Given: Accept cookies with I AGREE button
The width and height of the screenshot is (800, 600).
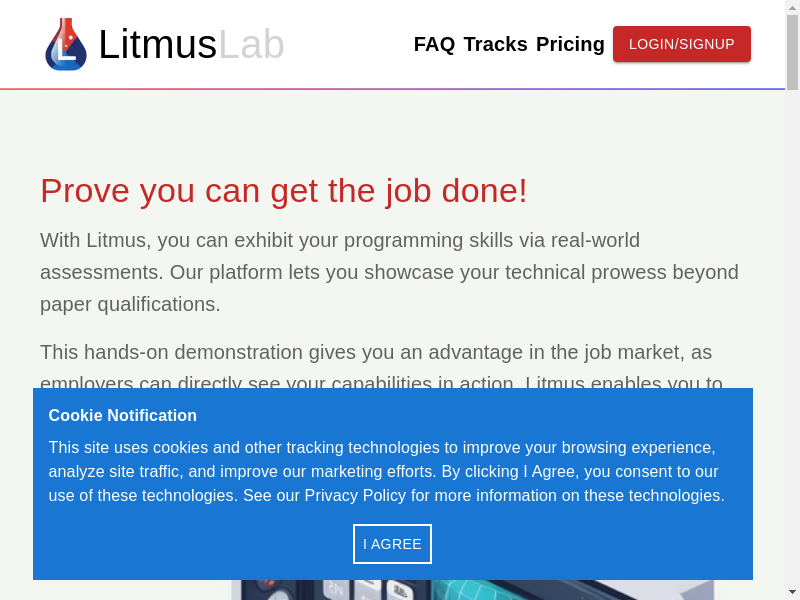Looking at the screenshot, I should pyautogui.click(x=392, y=544).
